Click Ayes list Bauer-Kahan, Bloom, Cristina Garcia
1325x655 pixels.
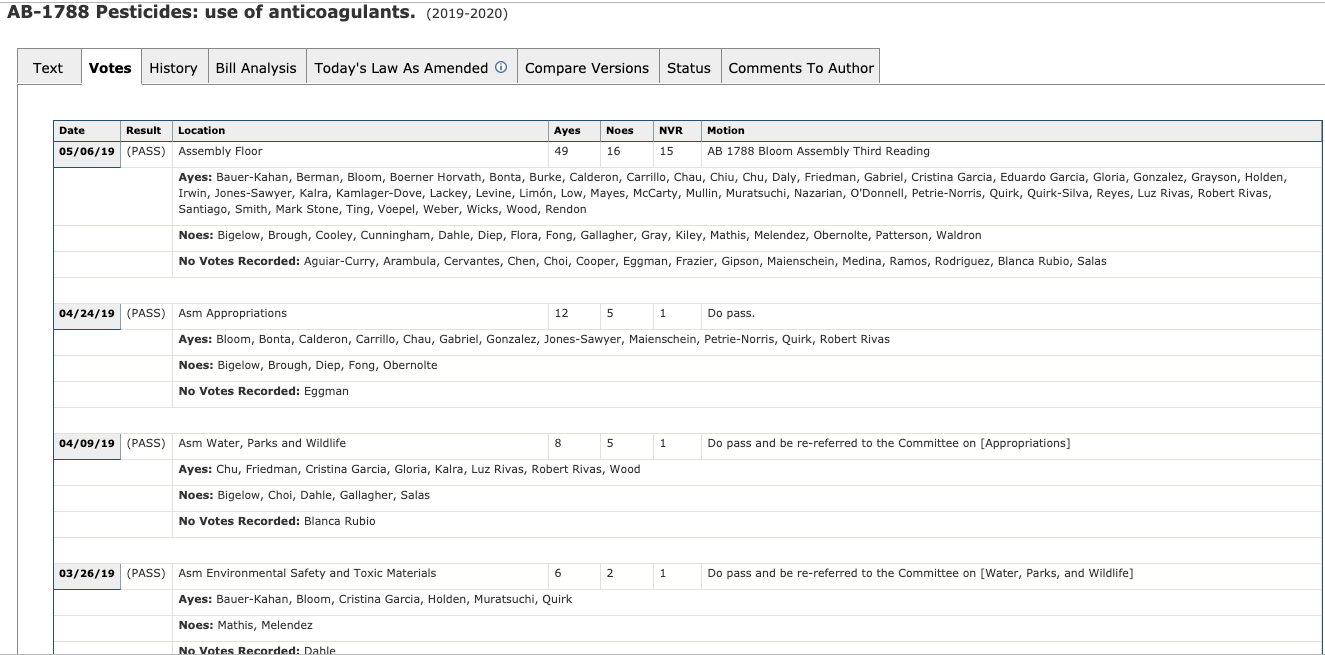[375, 600]
